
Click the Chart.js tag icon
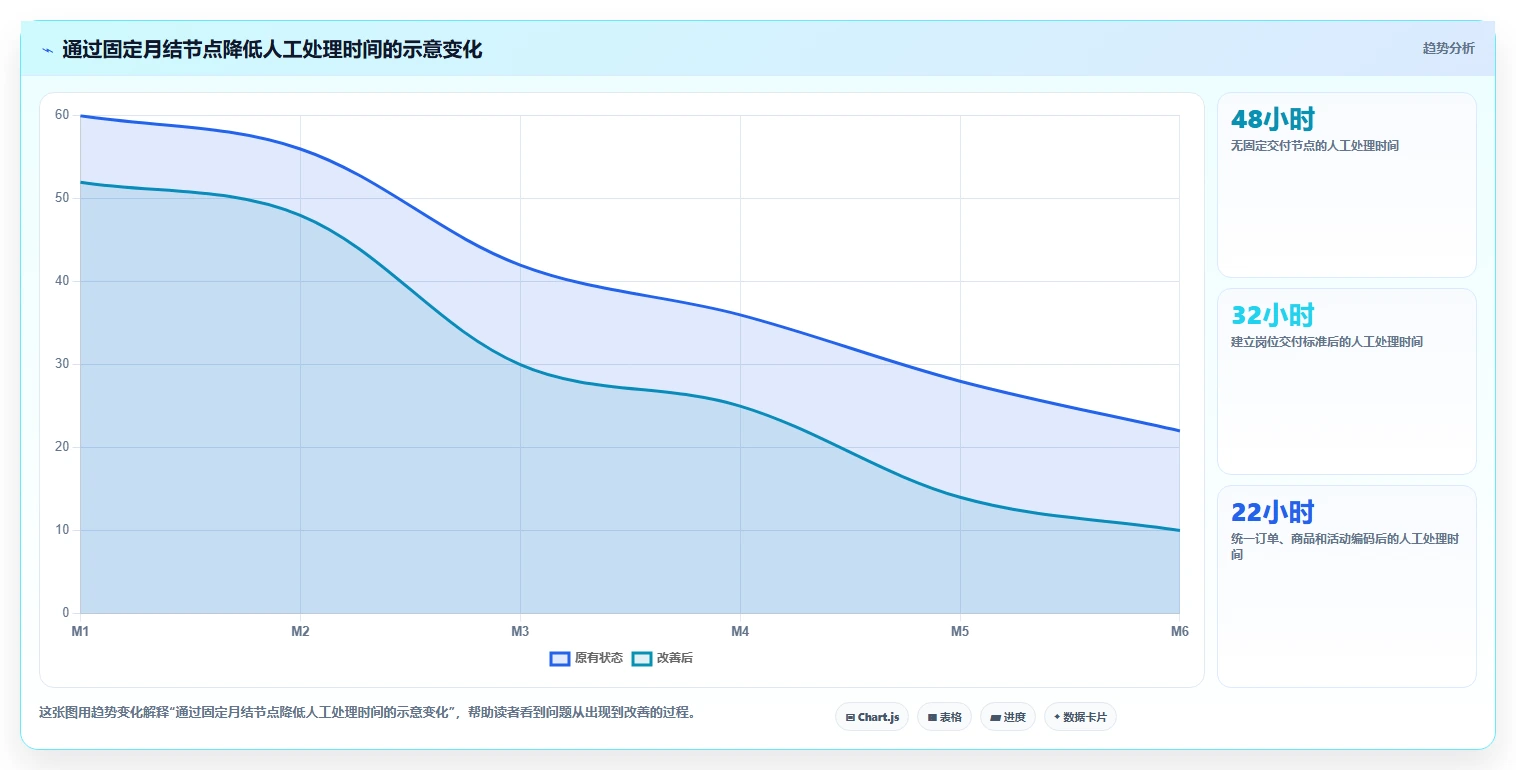(850, 717)
